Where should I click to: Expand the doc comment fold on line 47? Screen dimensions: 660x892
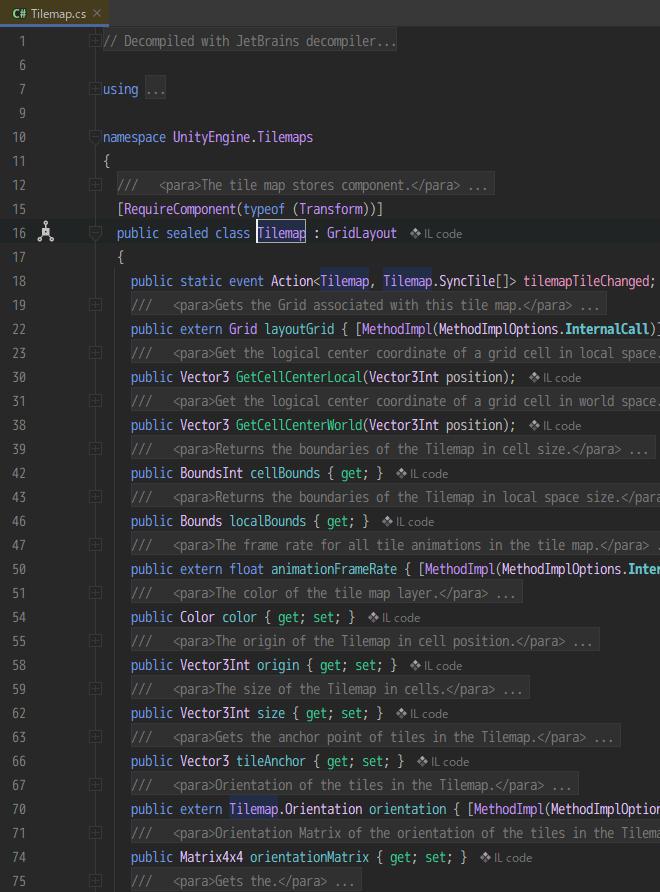(x=95, y=545)
